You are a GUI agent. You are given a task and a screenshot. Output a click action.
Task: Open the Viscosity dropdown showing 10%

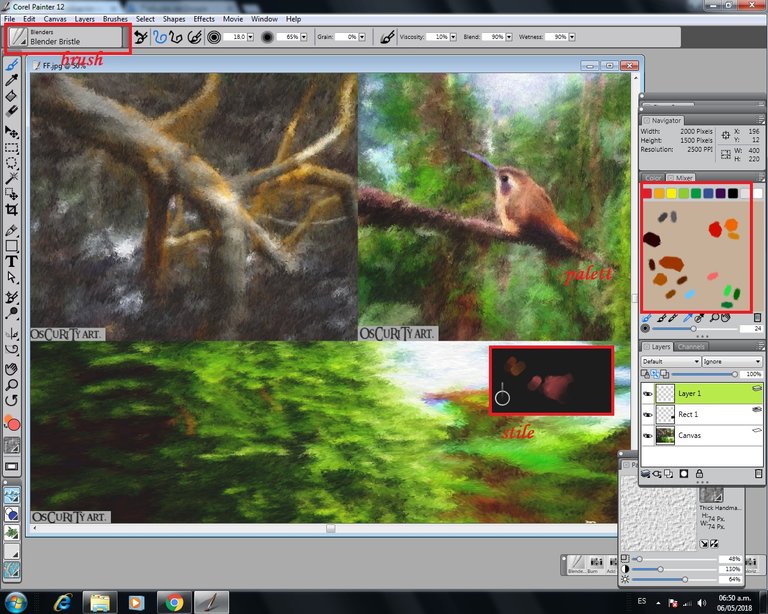point(453,37)
